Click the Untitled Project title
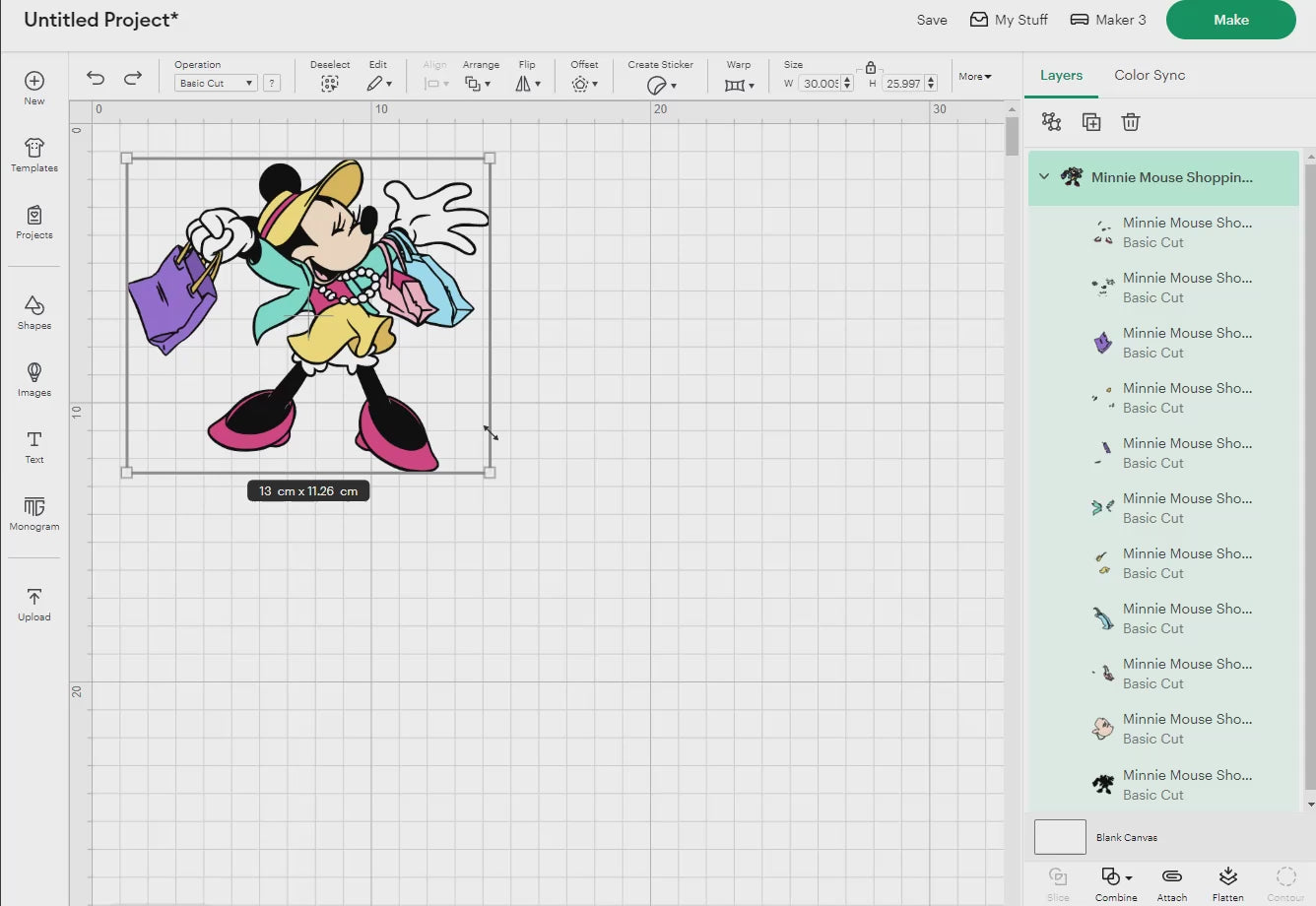Viewport: 1316px width, 906px height. click(101, 20)
